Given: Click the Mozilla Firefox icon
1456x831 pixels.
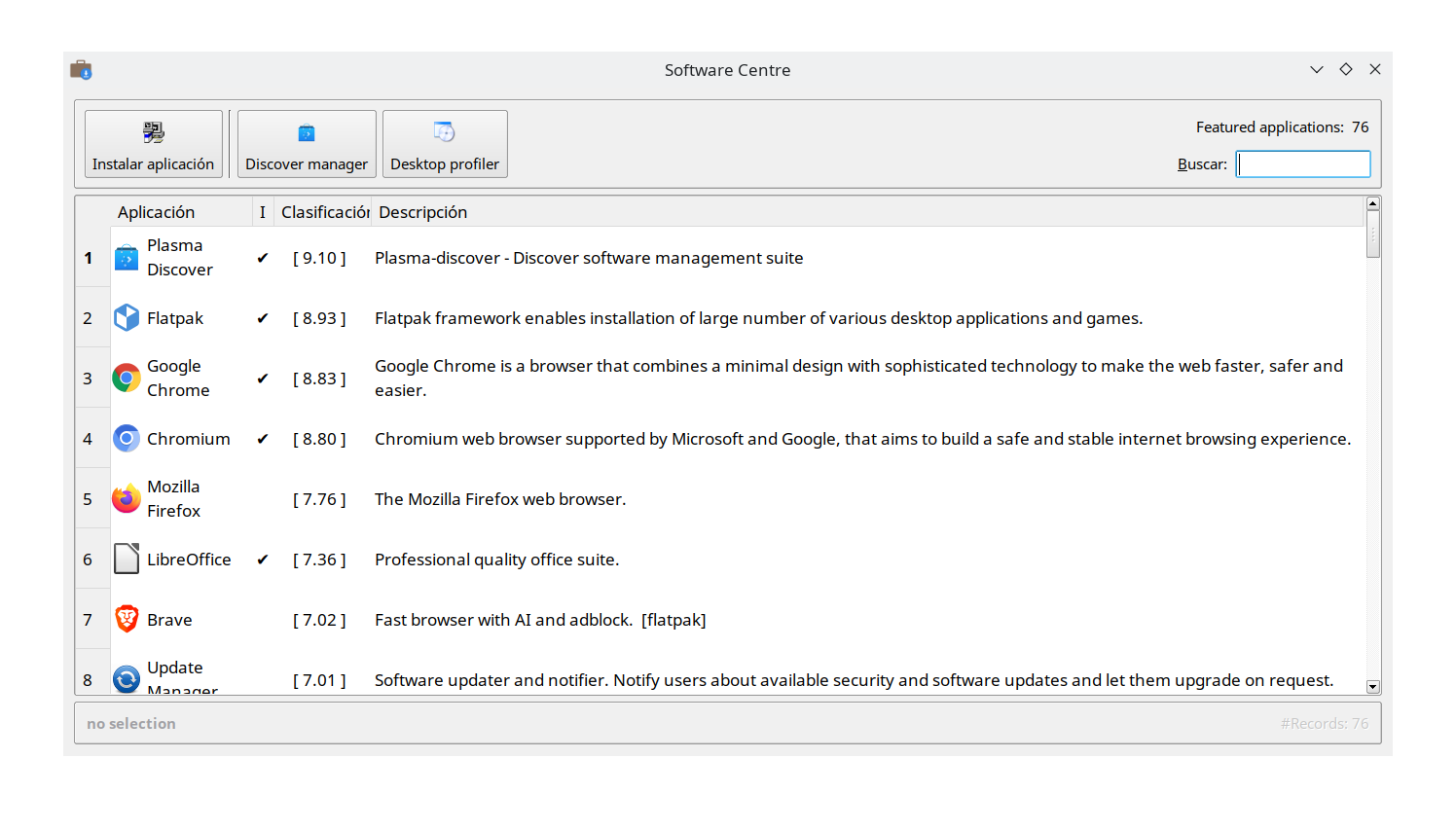Looking at the screenshot, I should (127, 499).
